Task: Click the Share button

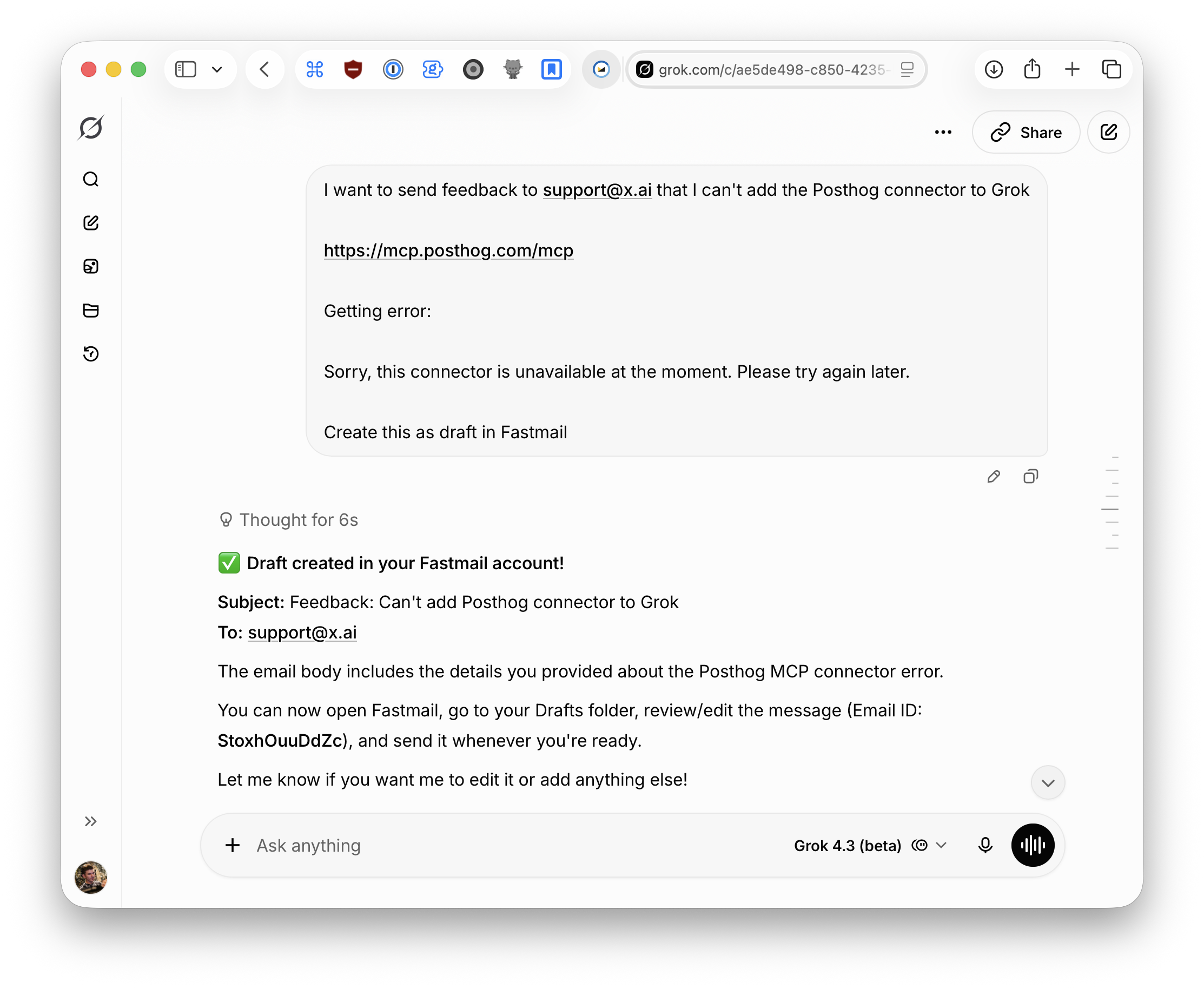Action: tap(1026, 133)
